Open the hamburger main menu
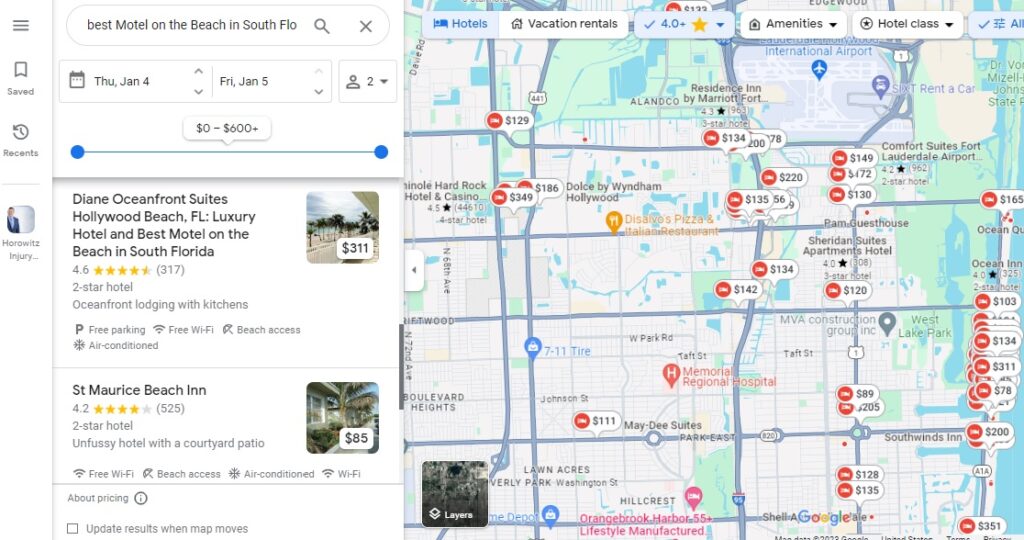The image size is (1024, 540). click(20, 25)
